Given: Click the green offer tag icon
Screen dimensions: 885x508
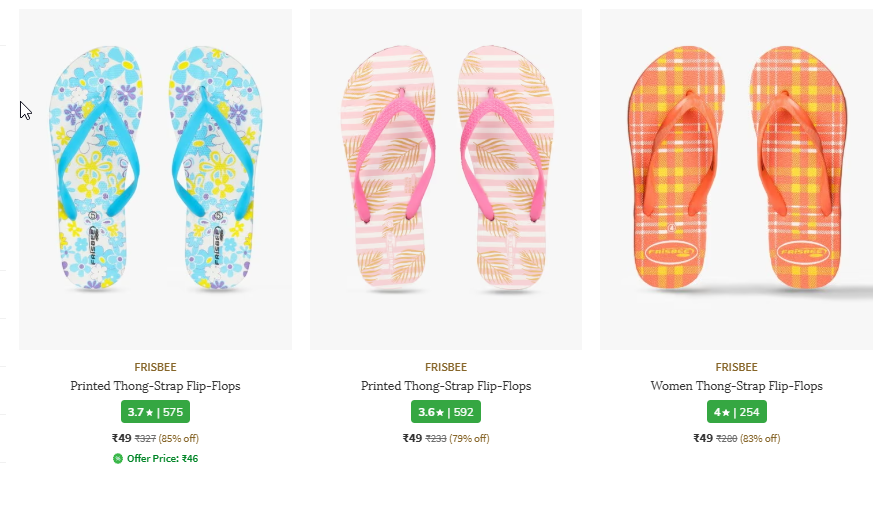Looking at the screenshot, I should 118,459.
